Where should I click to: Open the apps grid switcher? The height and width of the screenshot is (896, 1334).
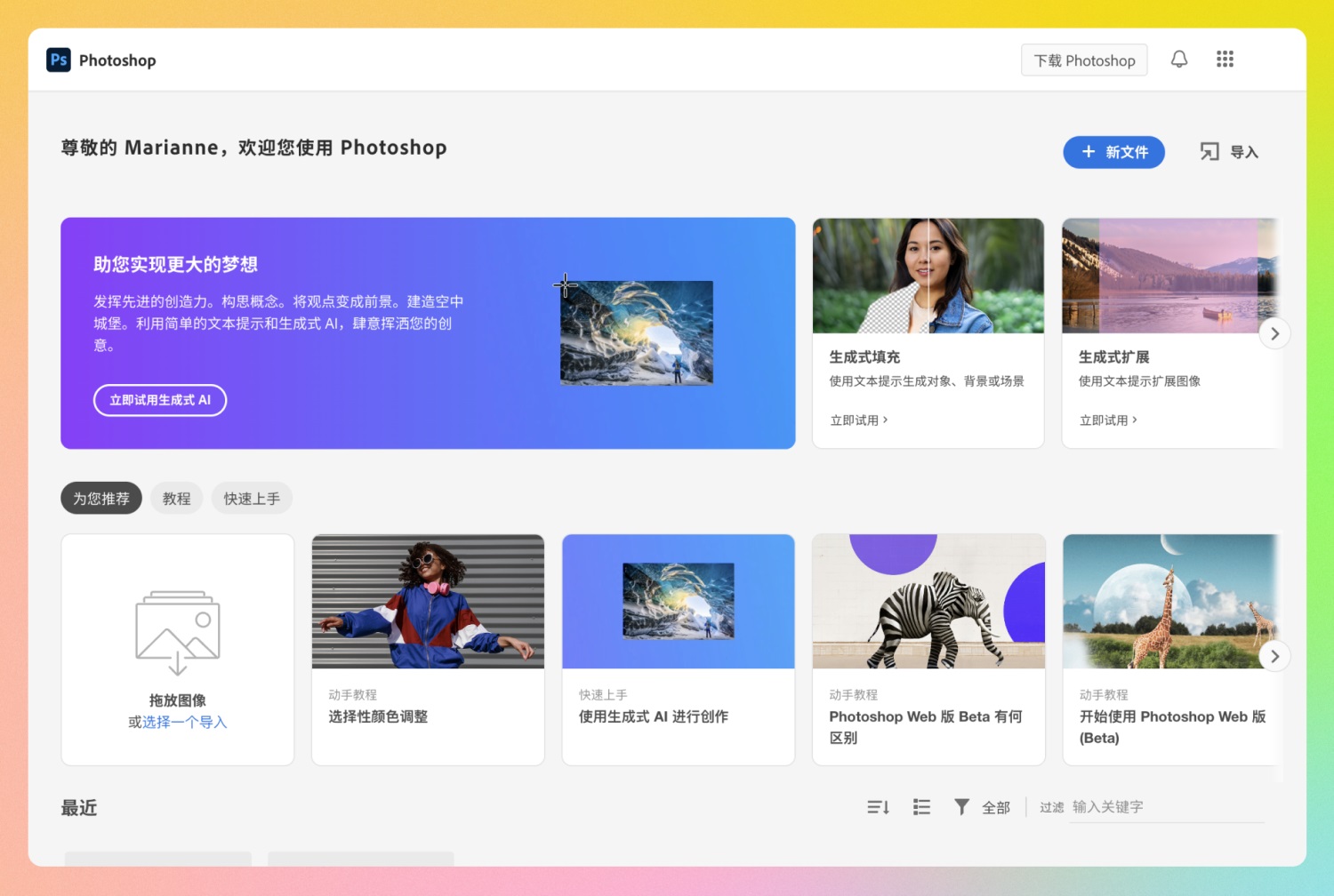[x=1225, y=60]
